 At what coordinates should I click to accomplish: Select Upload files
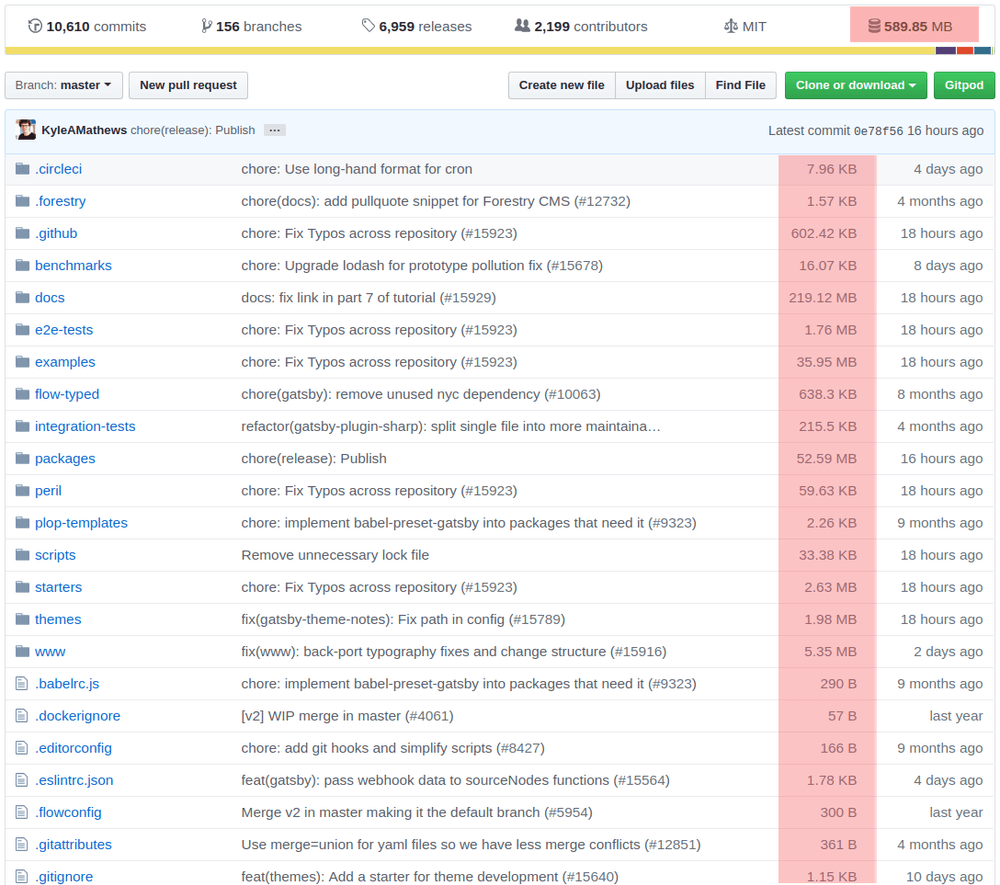pos(660,85)
